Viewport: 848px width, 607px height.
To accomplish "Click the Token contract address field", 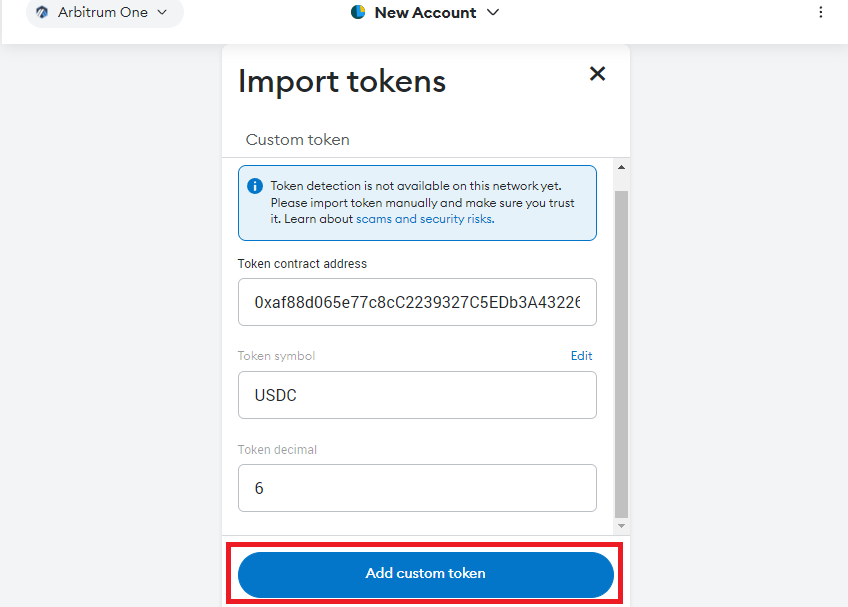I will point(417,302).
